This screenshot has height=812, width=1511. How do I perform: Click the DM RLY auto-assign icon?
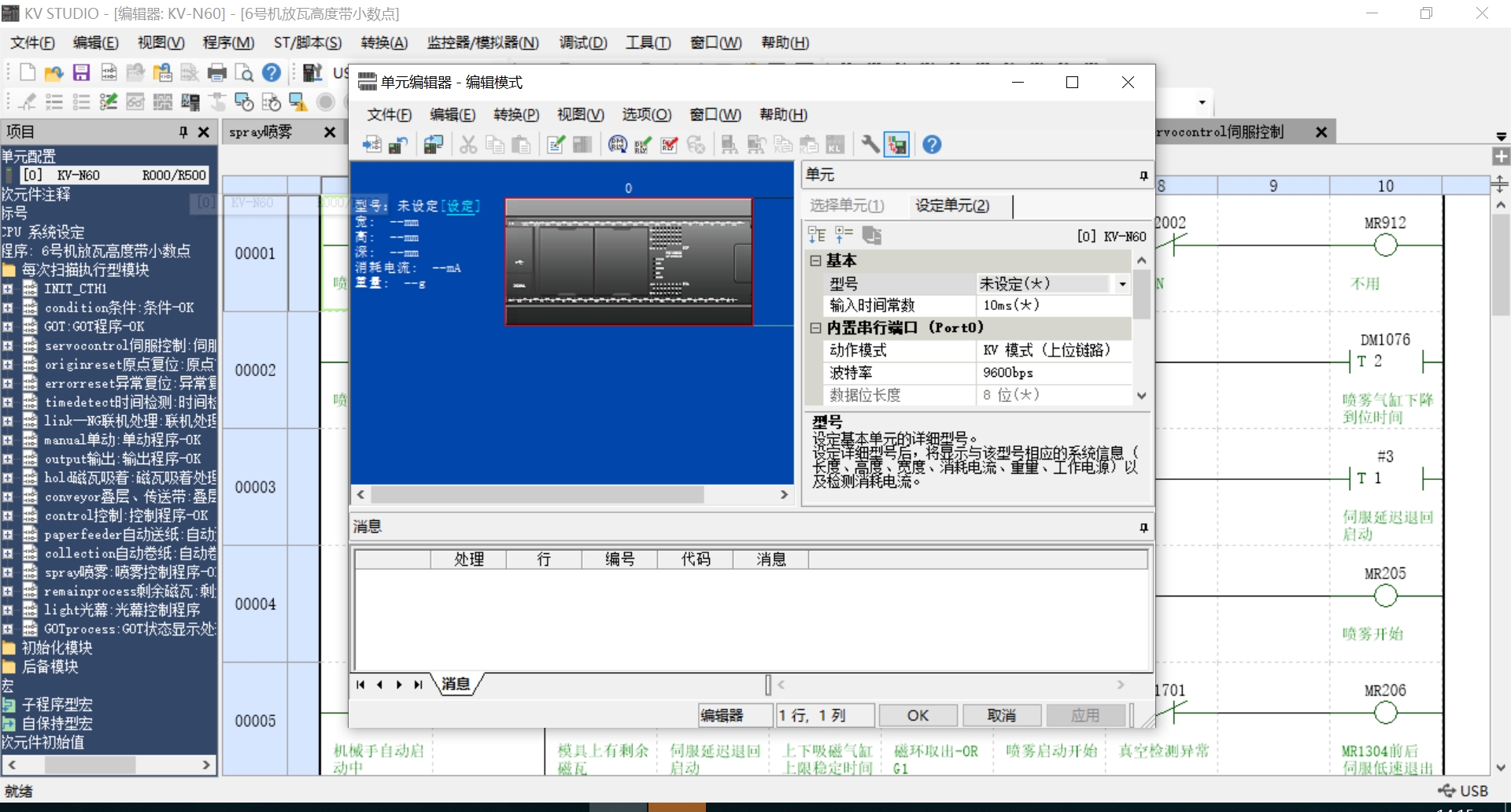618,145
